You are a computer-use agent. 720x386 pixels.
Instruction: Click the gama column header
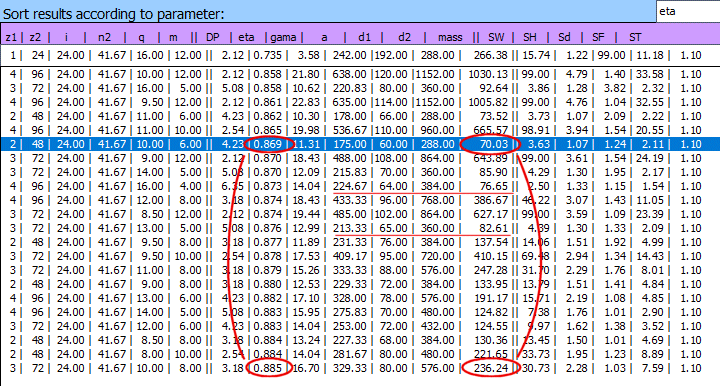[x=283, y=37]
